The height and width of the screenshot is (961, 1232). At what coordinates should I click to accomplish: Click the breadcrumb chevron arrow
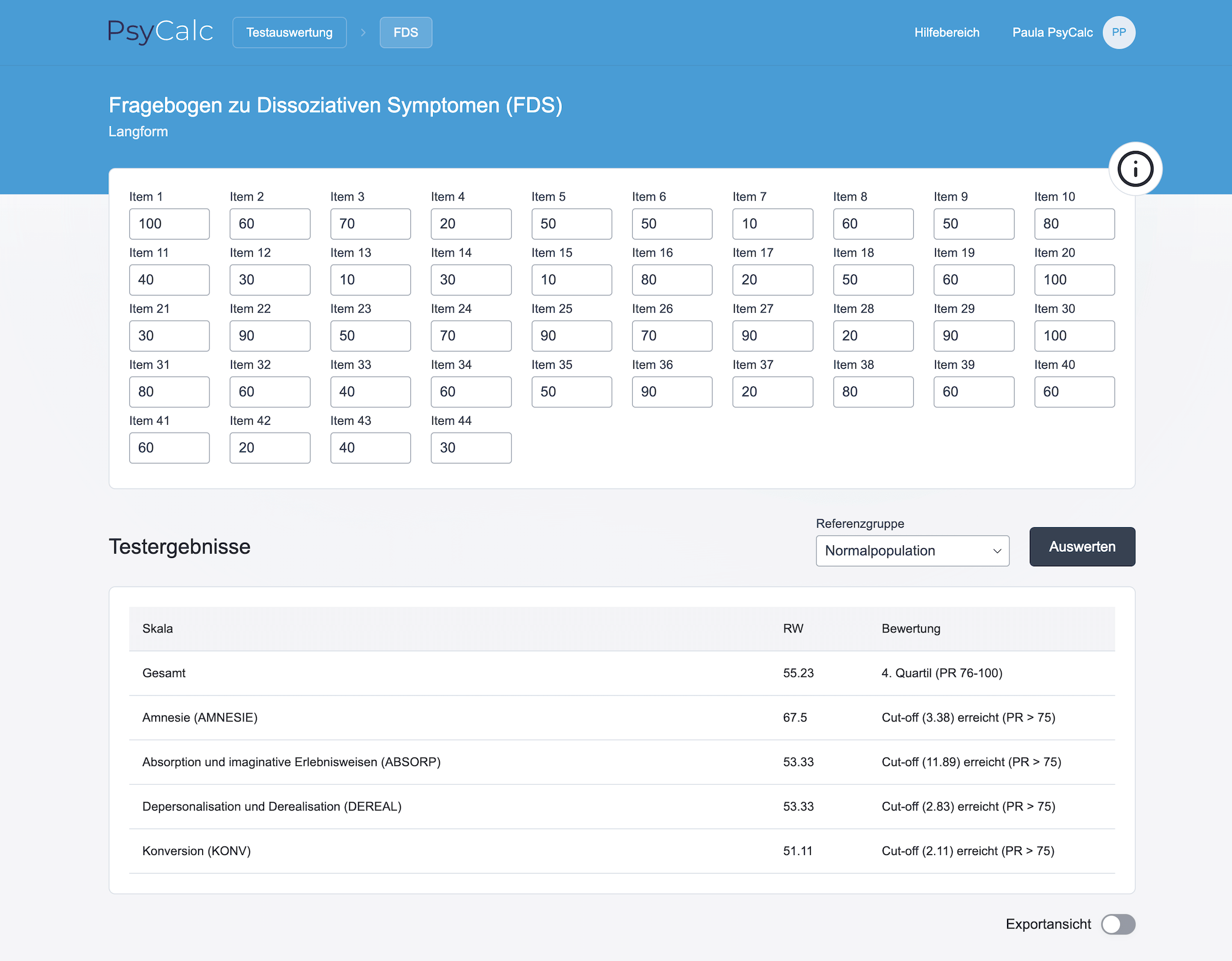[x=363, y=32]
